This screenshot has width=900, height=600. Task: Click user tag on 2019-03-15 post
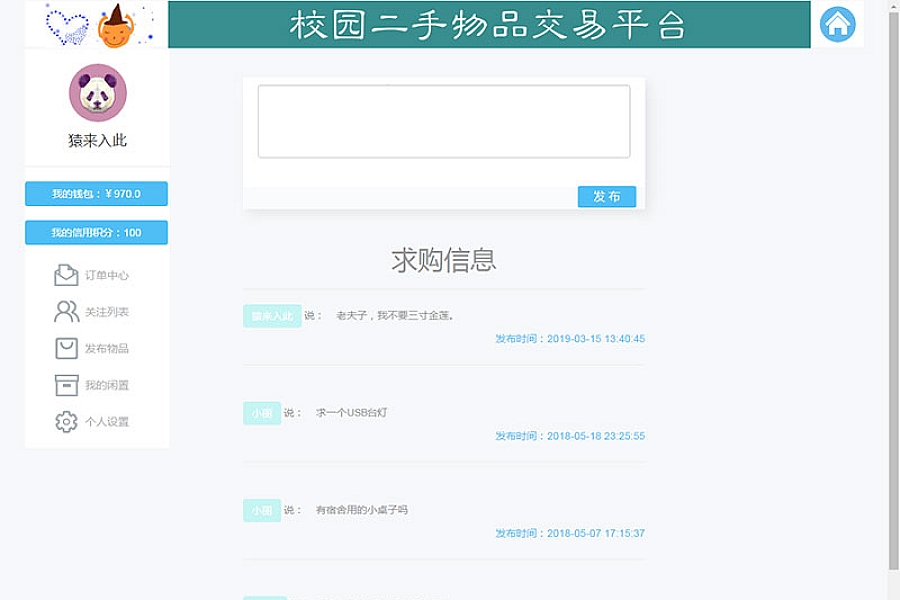[272, 316]
